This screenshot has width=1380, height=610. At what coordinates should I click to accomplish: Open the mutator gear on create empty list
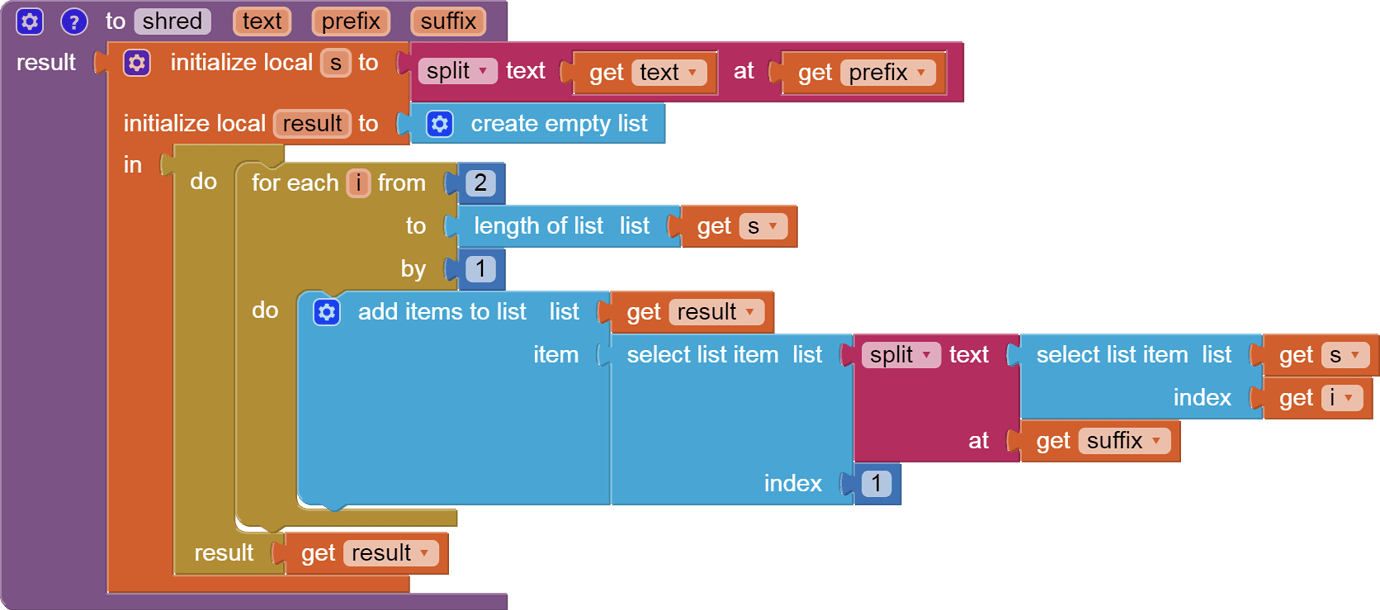(438, 123)
